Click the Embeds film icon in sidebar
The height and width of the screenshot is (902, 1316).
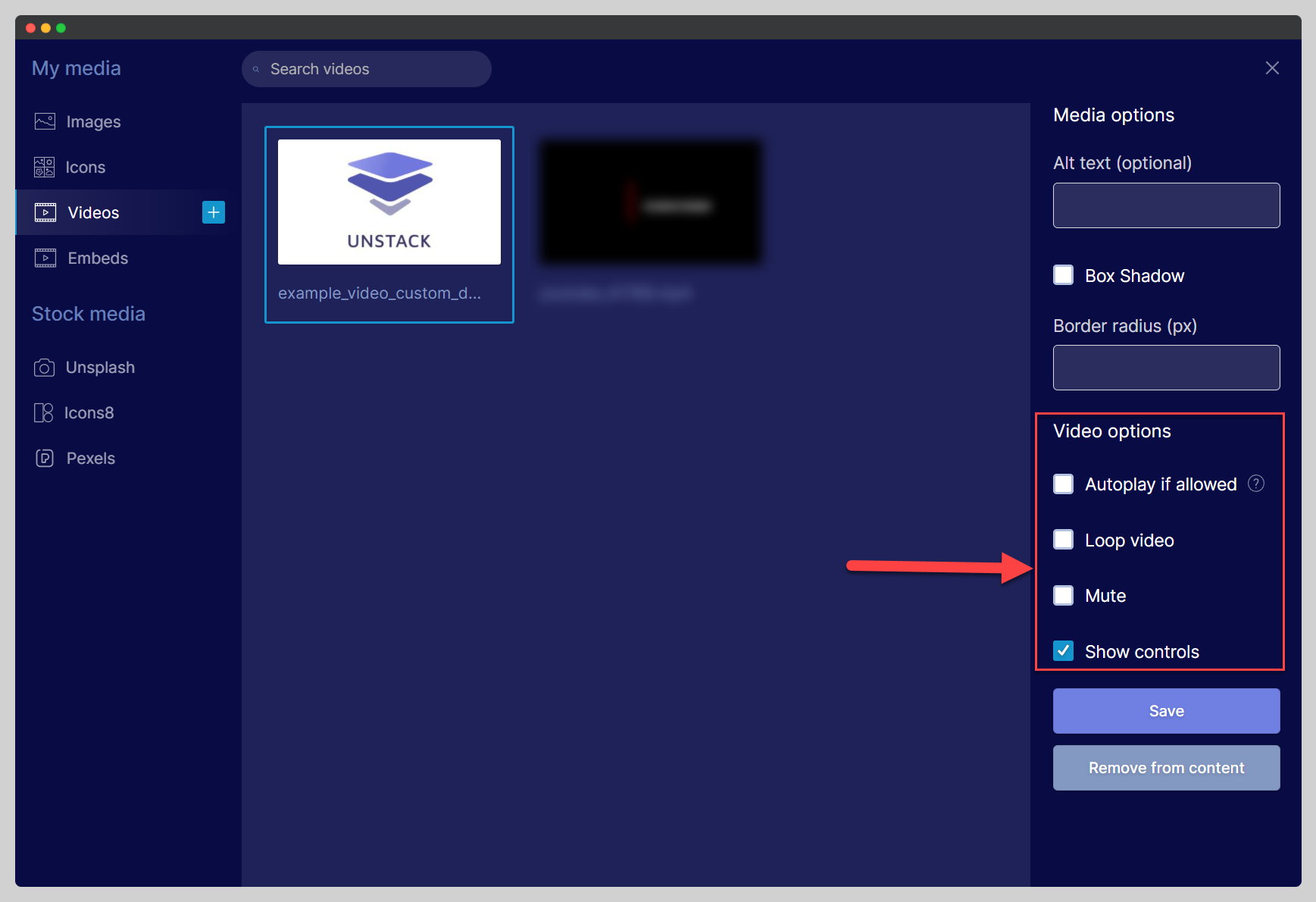tap(45, 258)
